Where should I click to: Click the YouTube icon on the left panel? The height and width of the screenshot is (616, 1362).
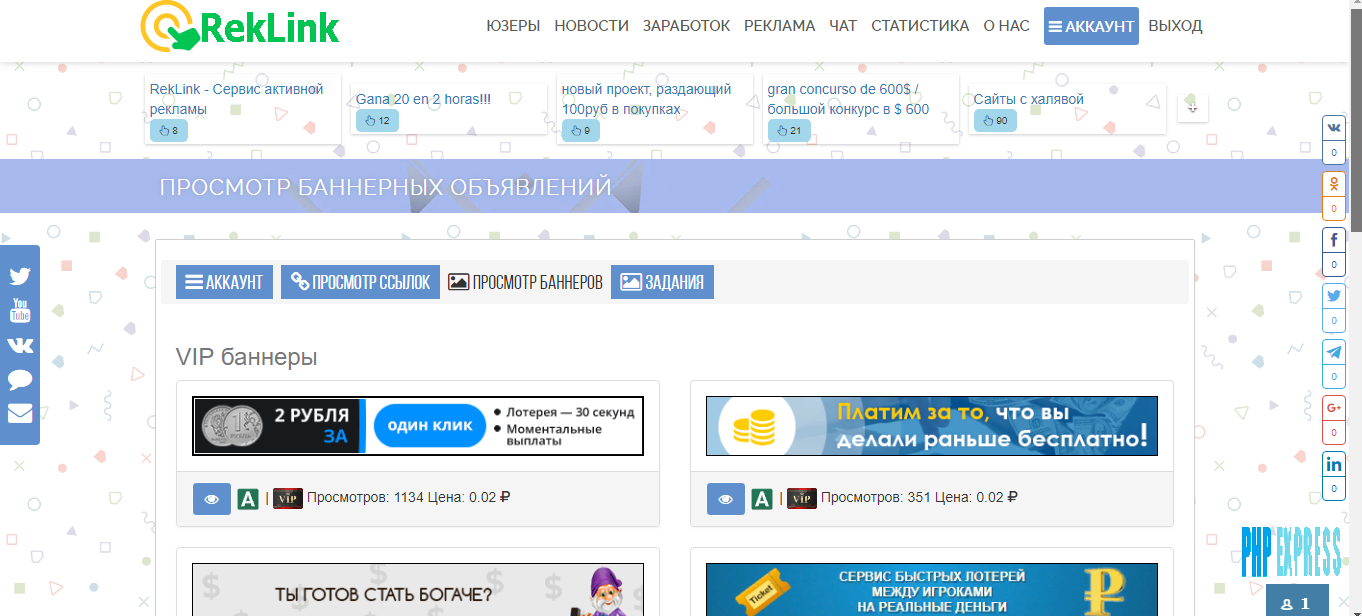pyautogui.click(x=20, y=310)
